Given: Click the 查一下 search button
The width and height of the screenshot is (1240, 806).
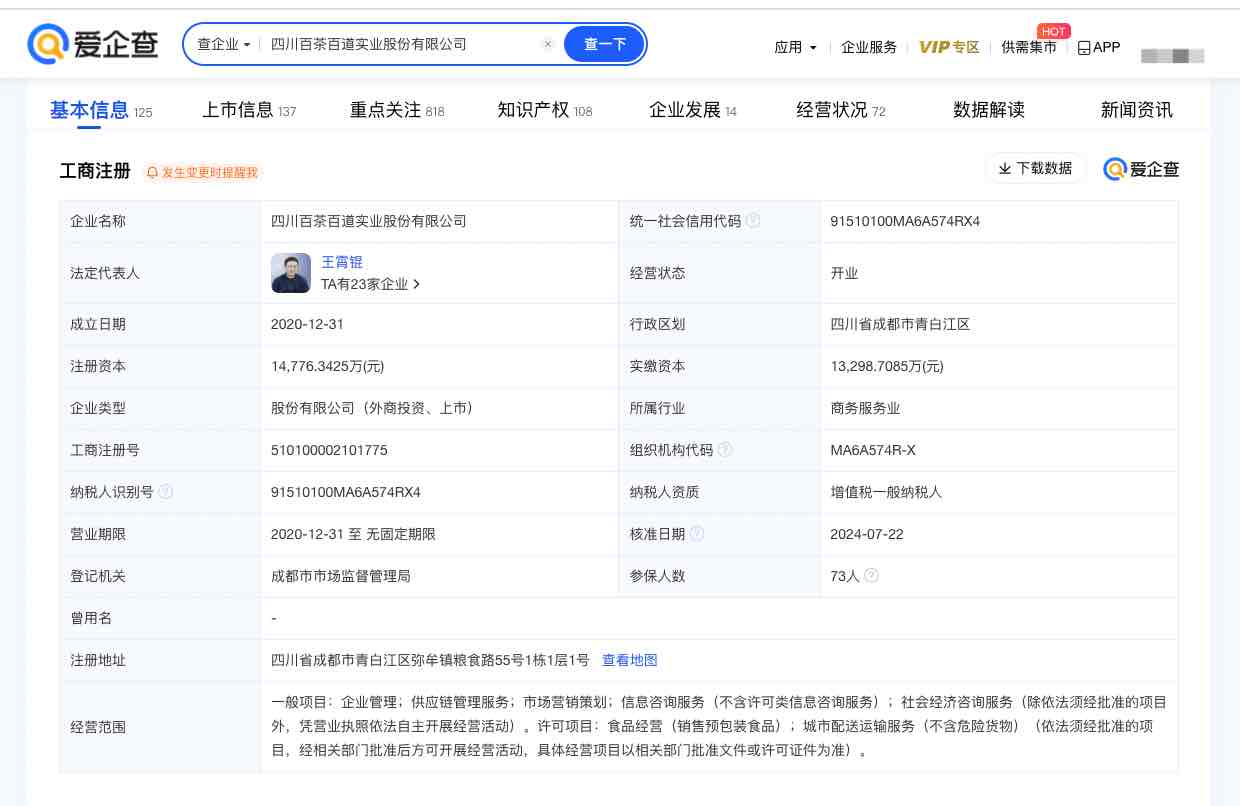Looking at the screenshot, I should 603,44.
